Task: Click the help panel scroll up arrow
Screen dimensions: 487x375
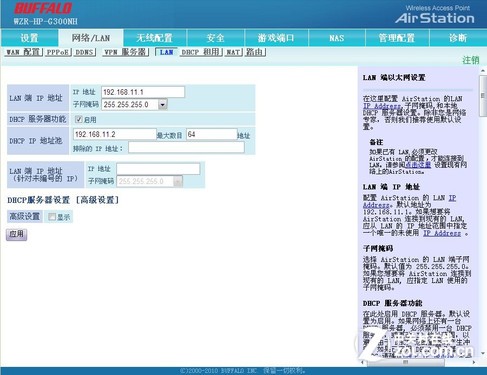Action: 483,71
